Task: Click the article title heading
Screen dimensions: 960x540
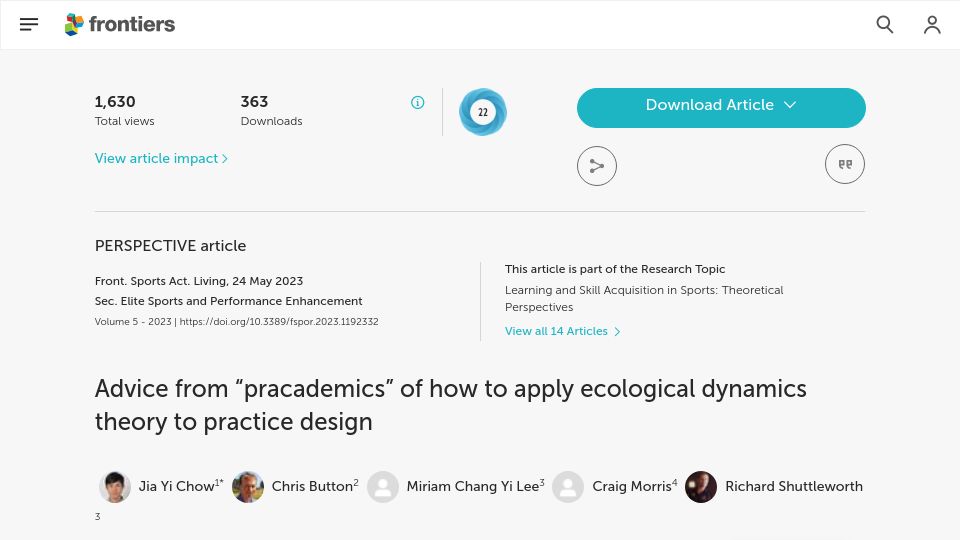Action: (x=451, y=405)
